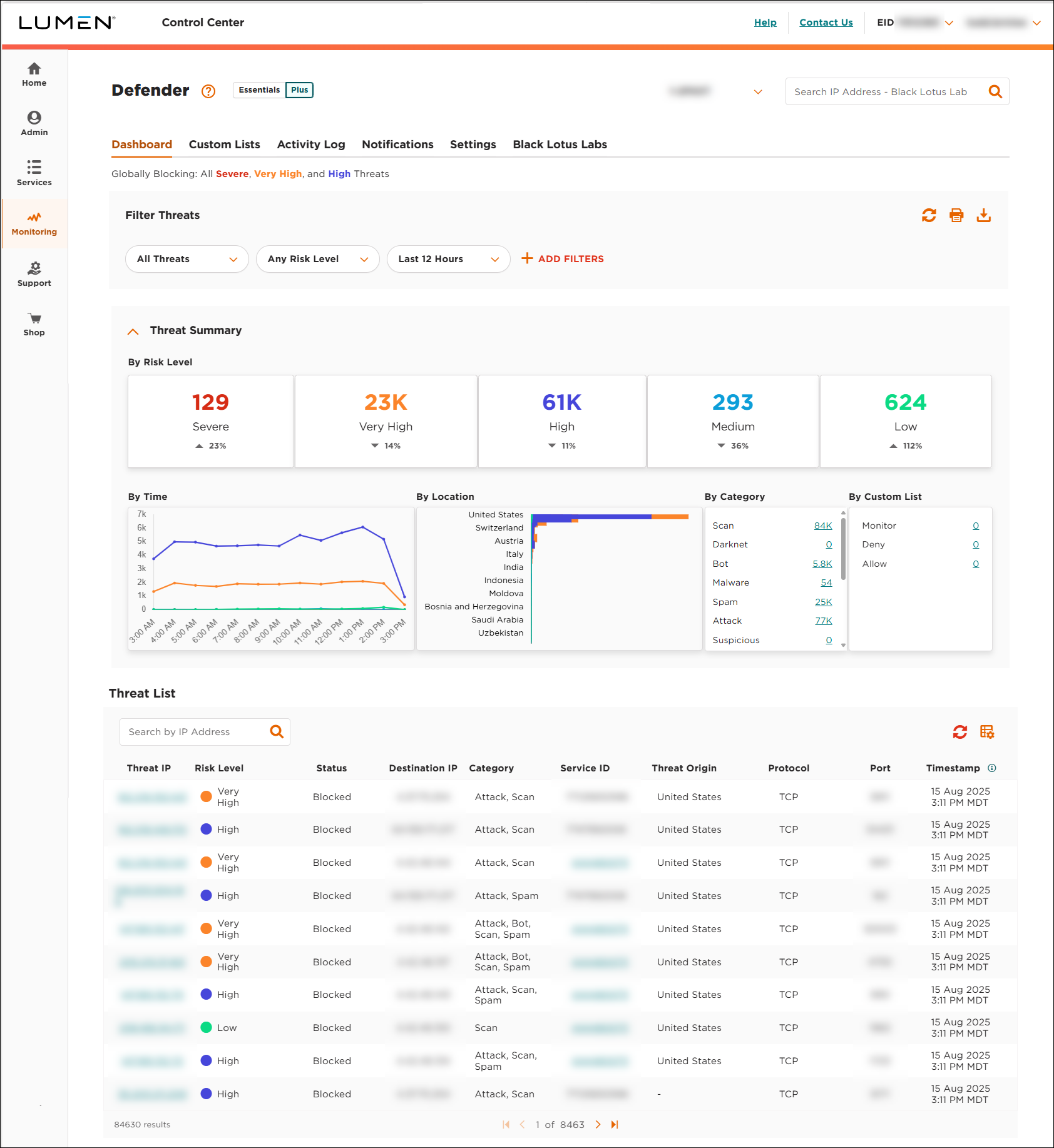
Task: Open the Monitoring section in sidebar
Action: [34, 223]
